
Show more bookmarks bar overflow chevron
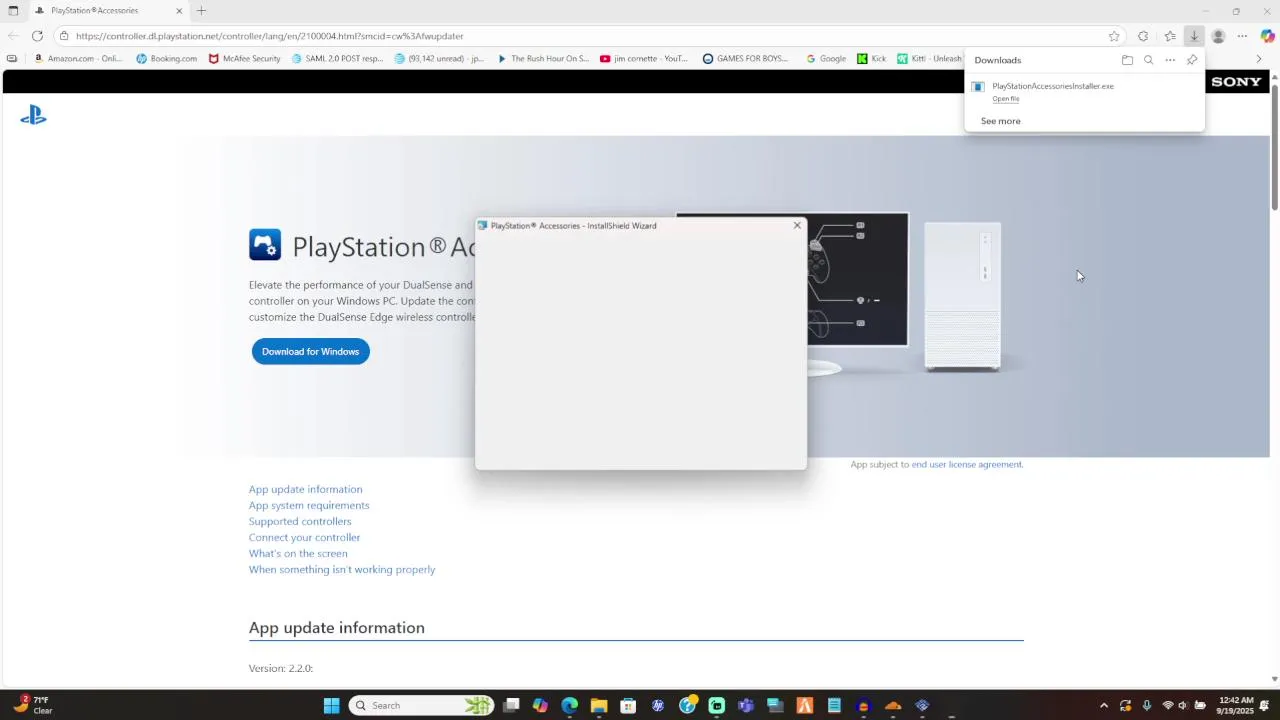[x=1259, y=59]
